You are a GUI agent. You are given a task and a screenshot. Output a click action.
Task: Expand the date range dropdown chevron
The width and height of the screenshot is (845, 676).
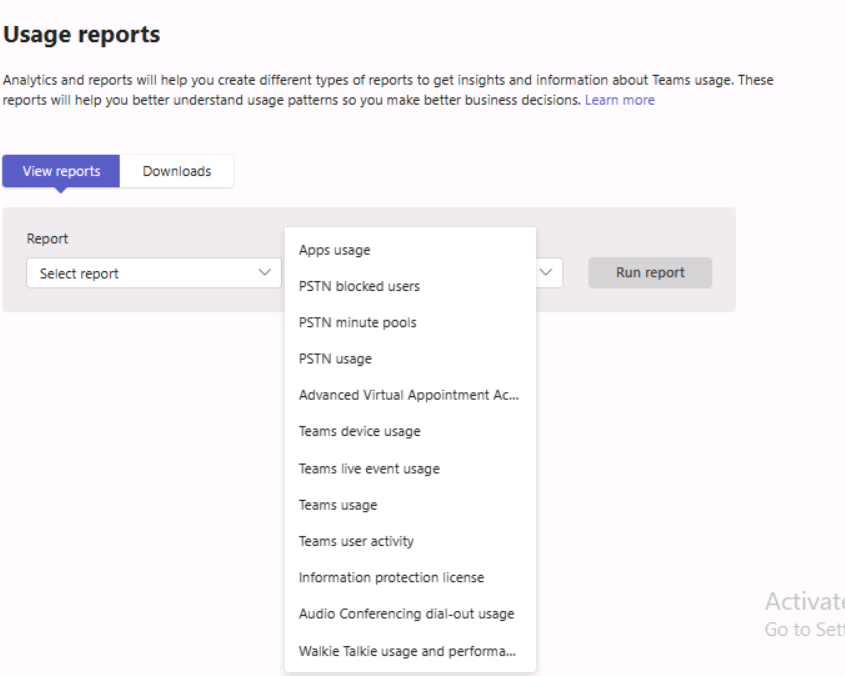coord(547,272)
